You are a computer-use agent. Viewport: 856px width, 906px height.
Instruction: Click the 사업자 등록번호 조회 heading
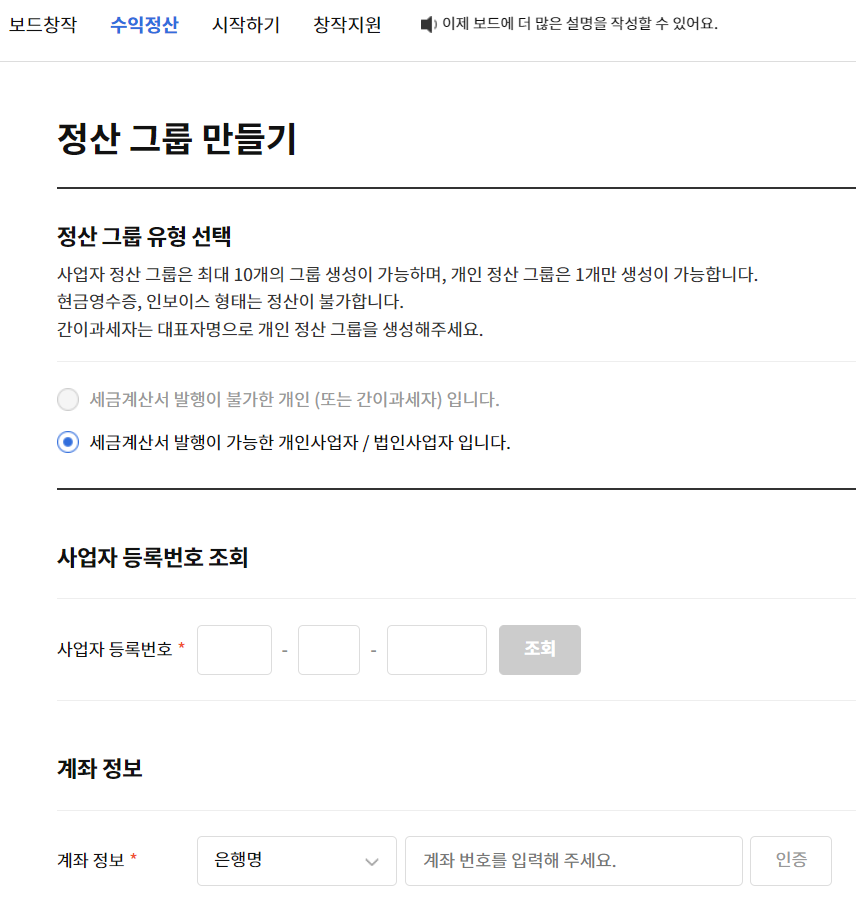click(x=153, y=558)
